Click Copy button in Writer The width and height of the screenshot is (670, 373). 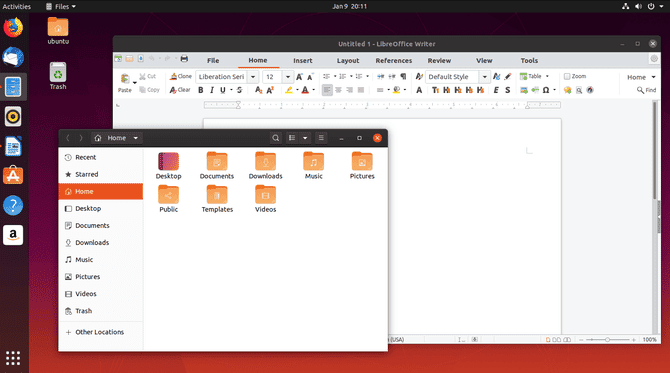pyautogui.click(x=150, y=90)
